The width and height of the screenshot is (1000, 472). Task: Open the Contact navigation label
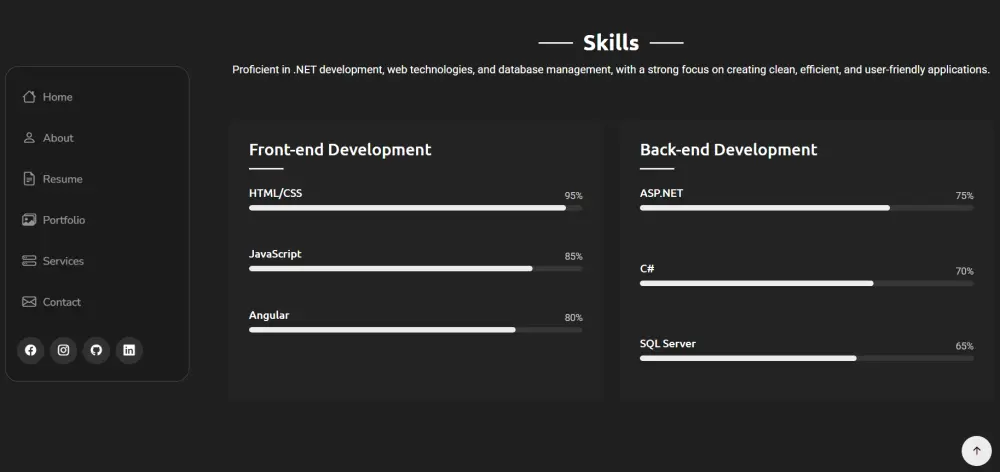click(x=62, y=302)
